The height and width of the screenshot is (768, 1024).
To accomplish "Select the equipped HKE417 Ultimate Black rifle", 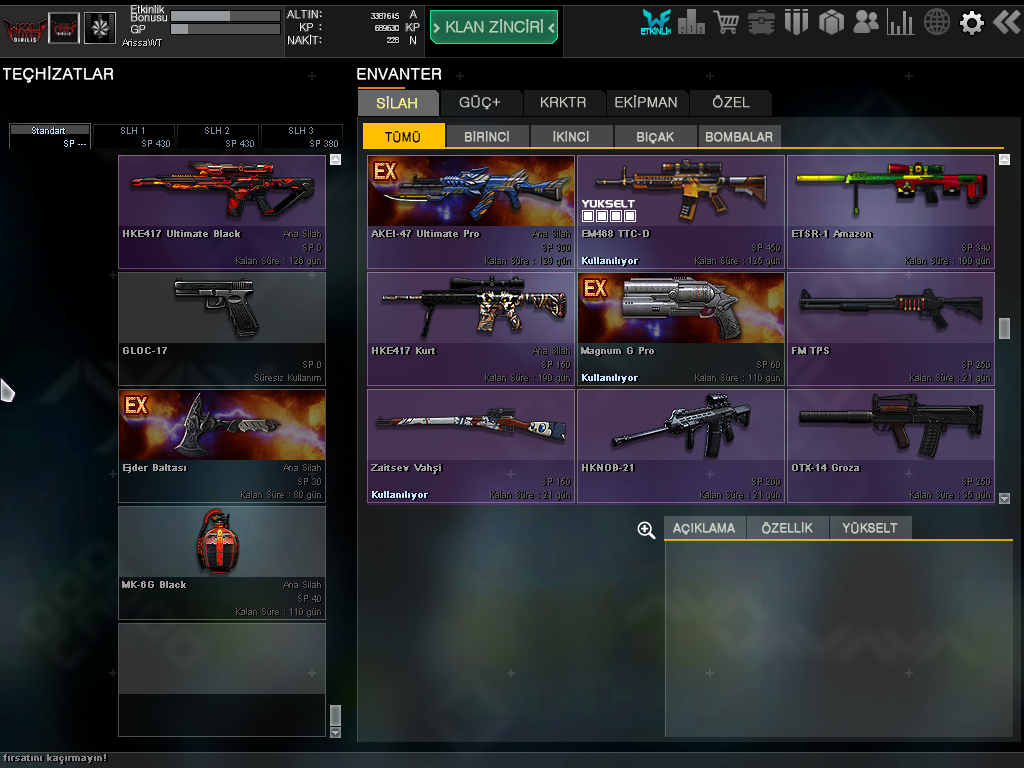I will [222, 212].
